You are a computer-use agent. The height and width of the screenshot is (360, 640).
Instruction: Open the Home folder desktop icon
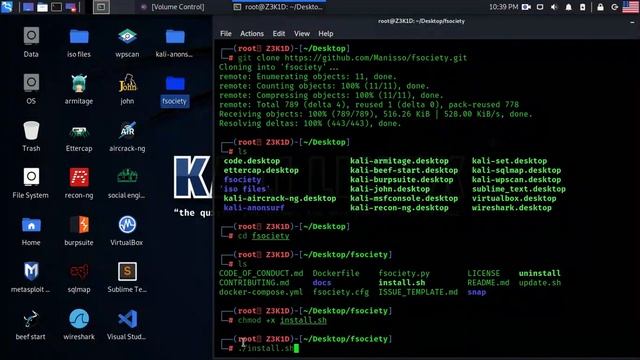click(x=31, y=231)
